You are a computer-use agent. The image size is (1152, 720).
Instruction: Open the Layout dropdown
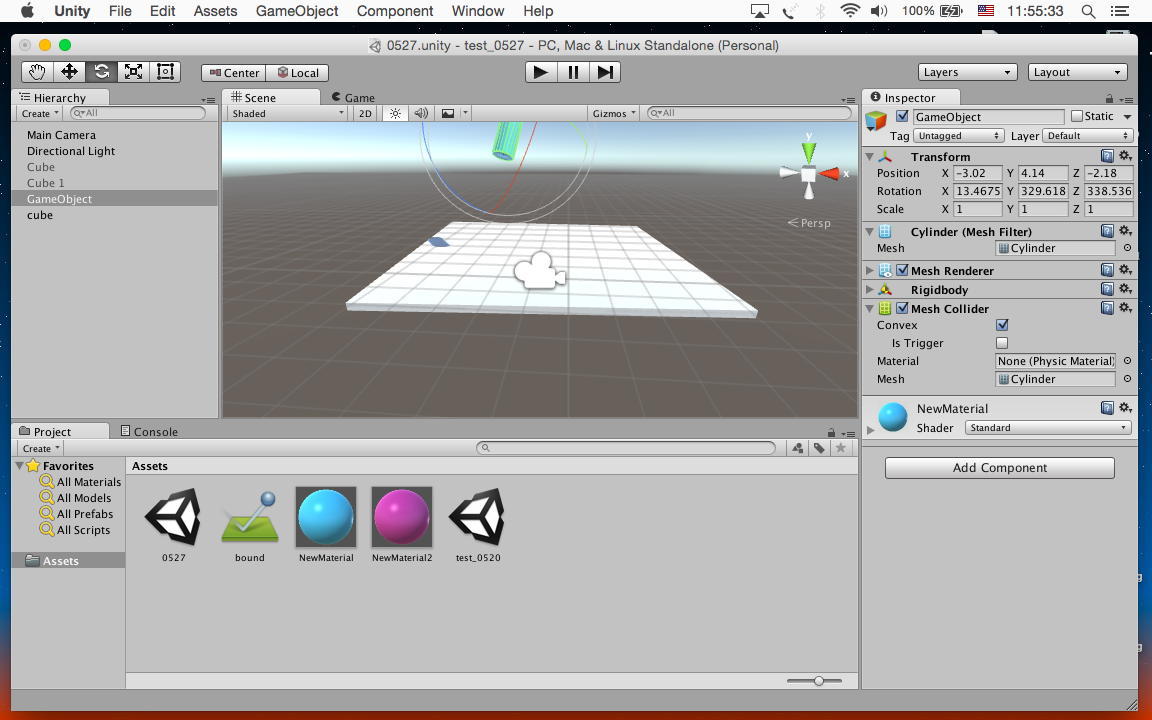[x=1077, y=72]
